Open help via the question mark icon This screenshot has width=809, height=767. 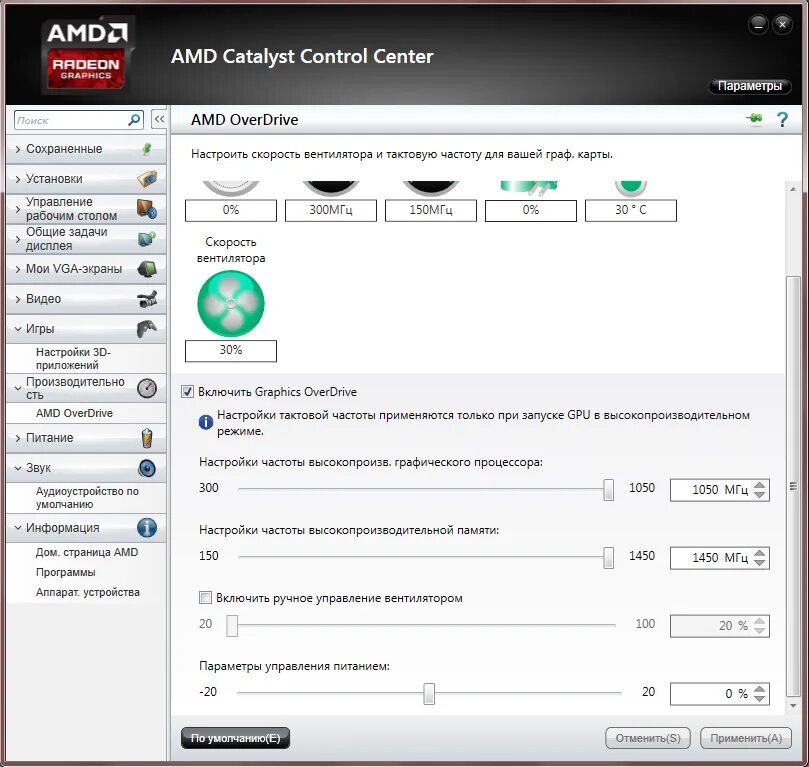pos(782,120)
